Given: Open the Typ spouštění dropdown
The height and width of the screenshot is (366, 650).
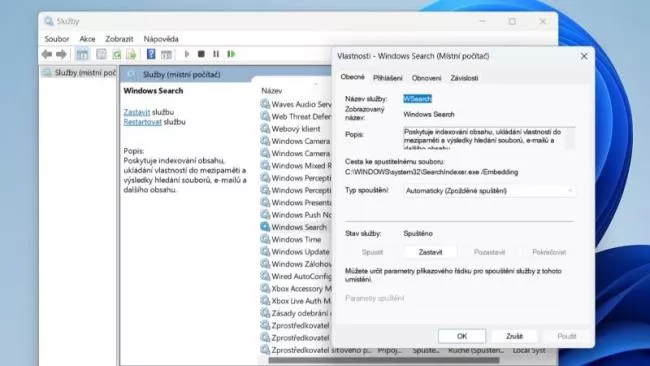Looking at the screenshot, I should [490, 191].
